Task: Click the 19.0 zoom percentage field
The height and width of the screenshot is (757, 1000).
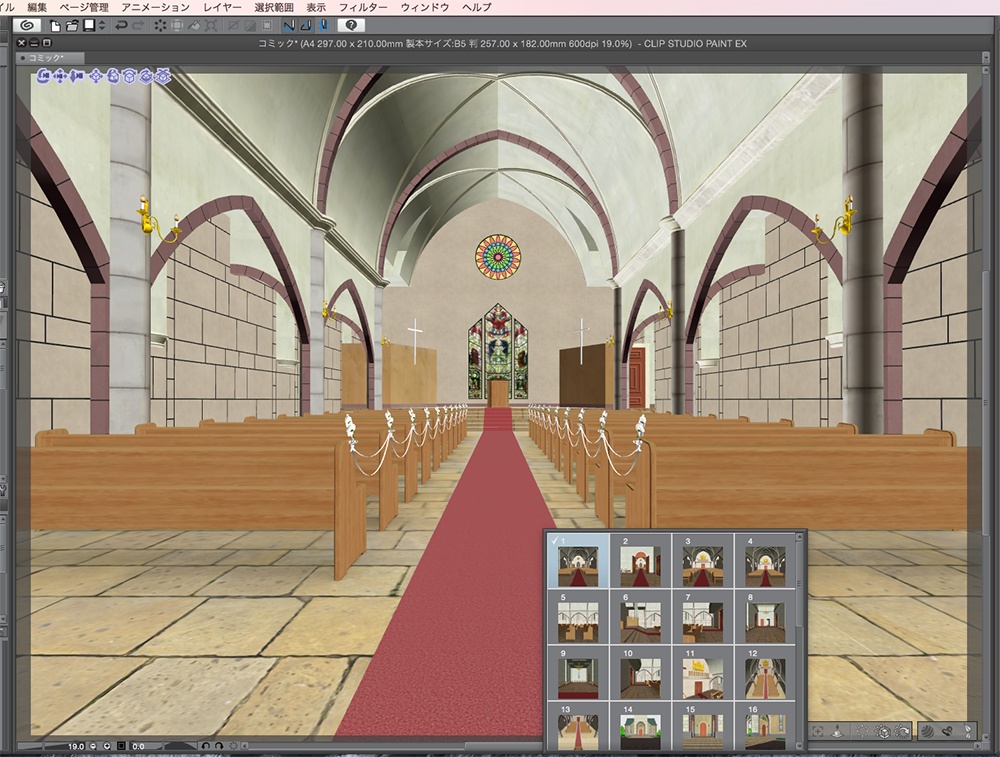Action: (64, 746)
